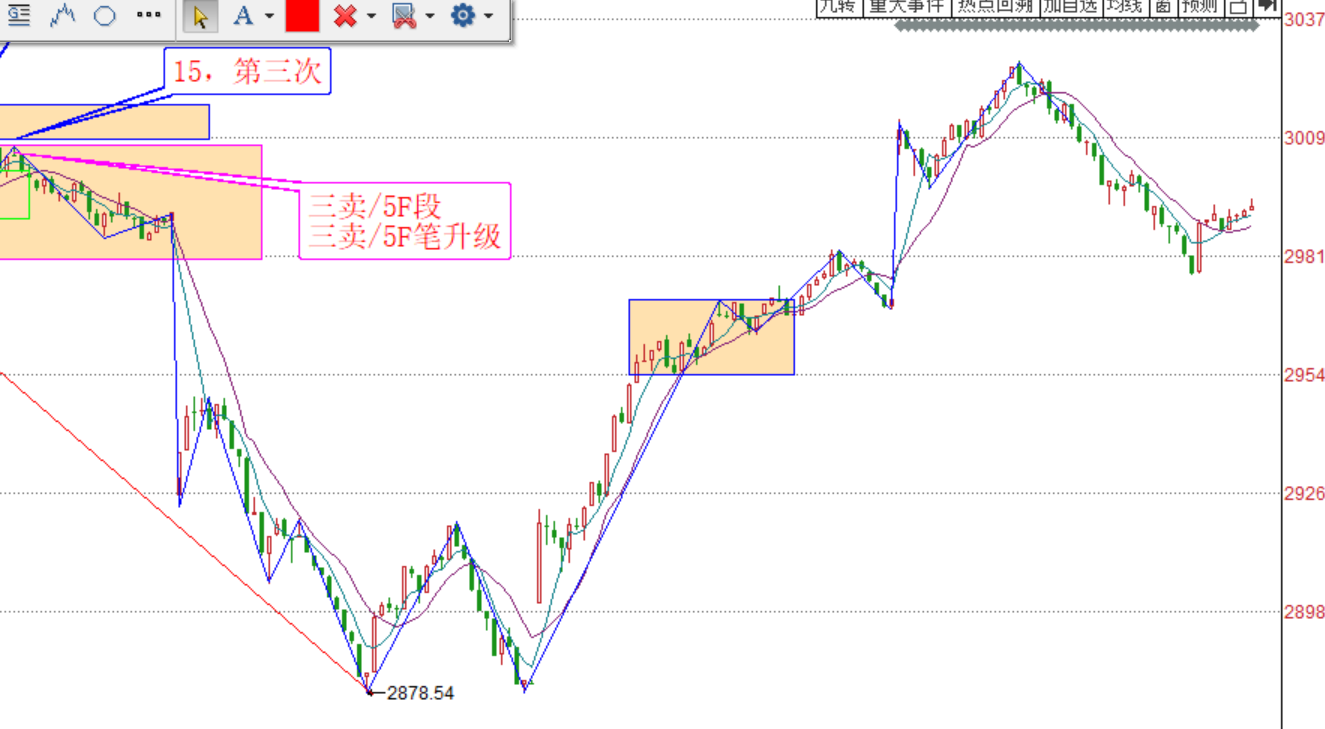This screenshot has width=1325, height=729.
Task: Click the 预测 button
Action: (x=1200, y=6)
